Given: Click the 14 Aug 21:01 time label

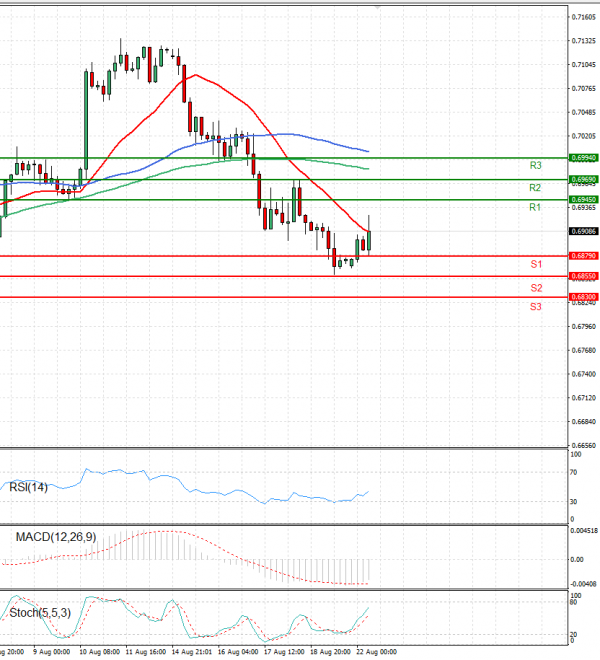Looking at the screenshot, I should (192, 652).
